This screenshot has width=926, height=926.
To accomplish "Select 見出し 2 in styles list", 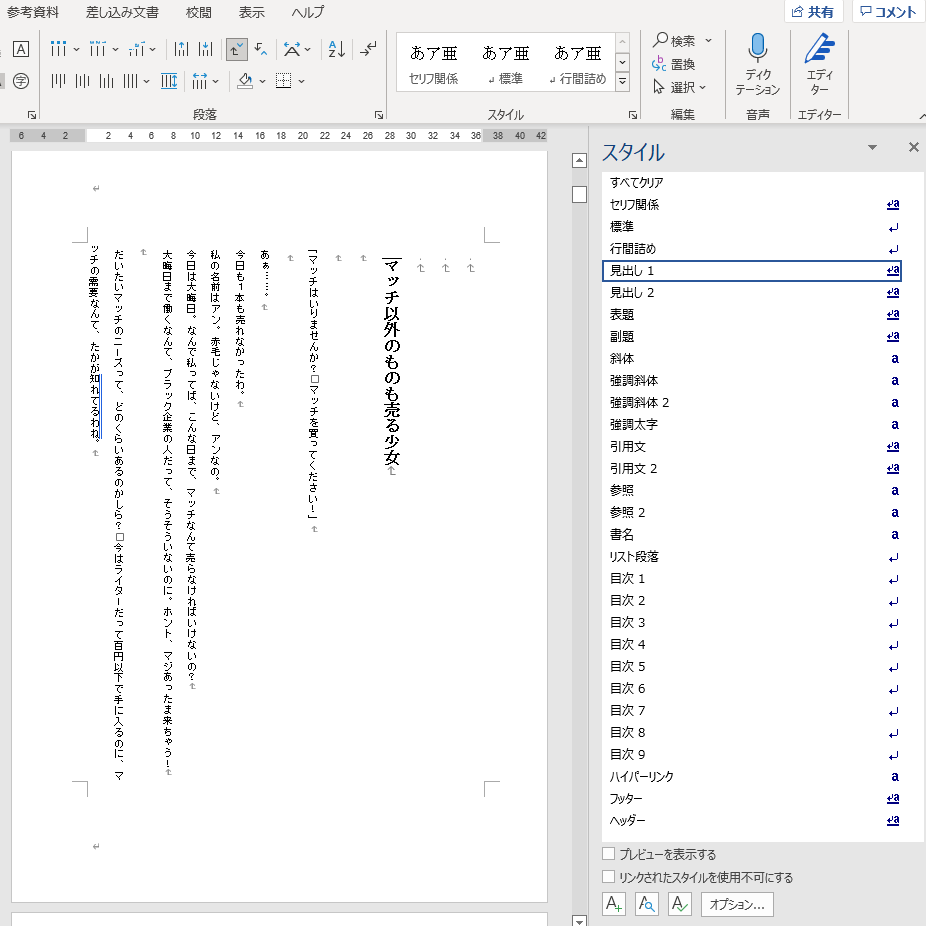I will pos(752,292).
